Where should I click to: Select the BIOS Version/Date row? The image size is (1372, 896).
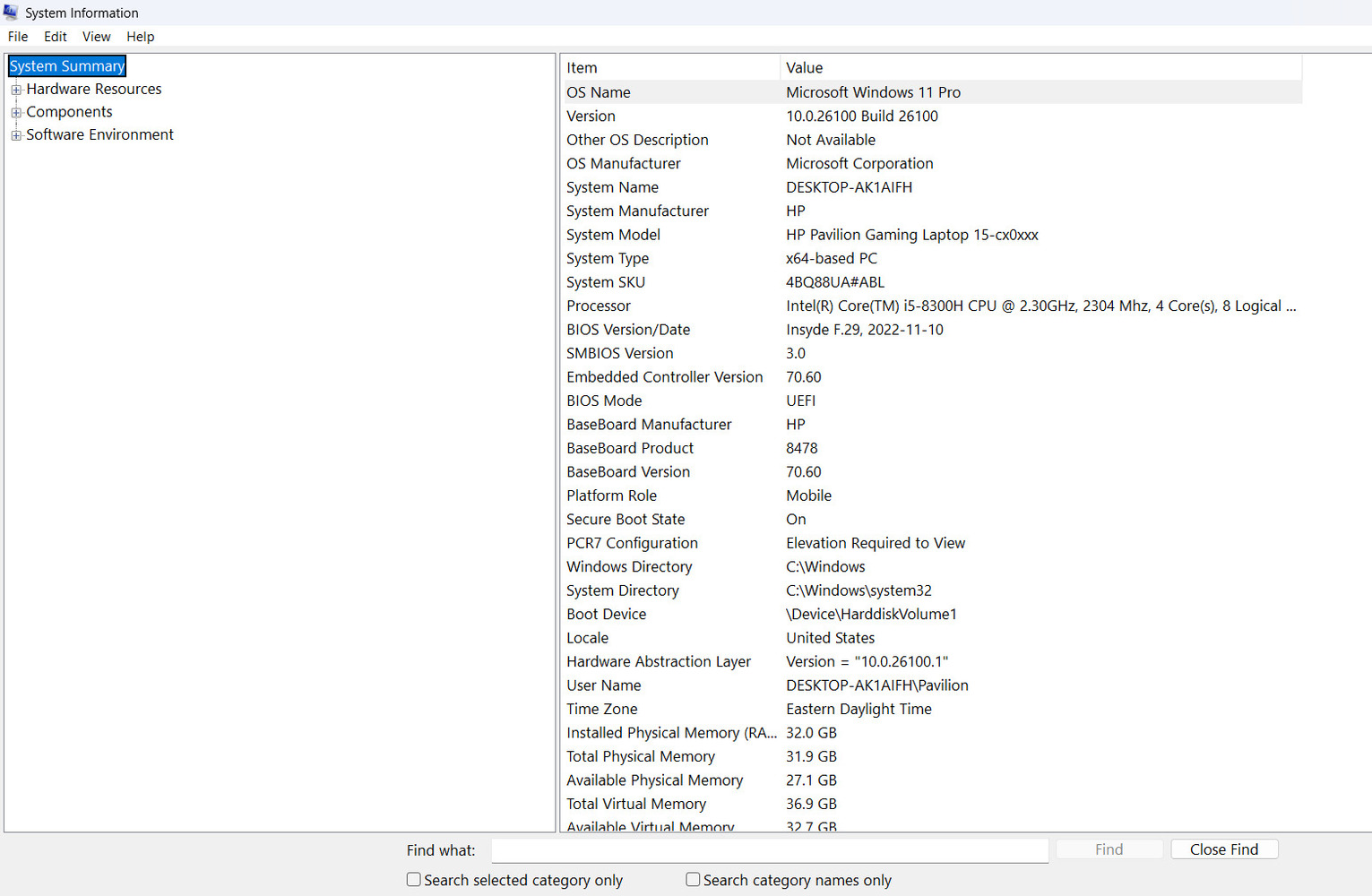tap(932, 330)
